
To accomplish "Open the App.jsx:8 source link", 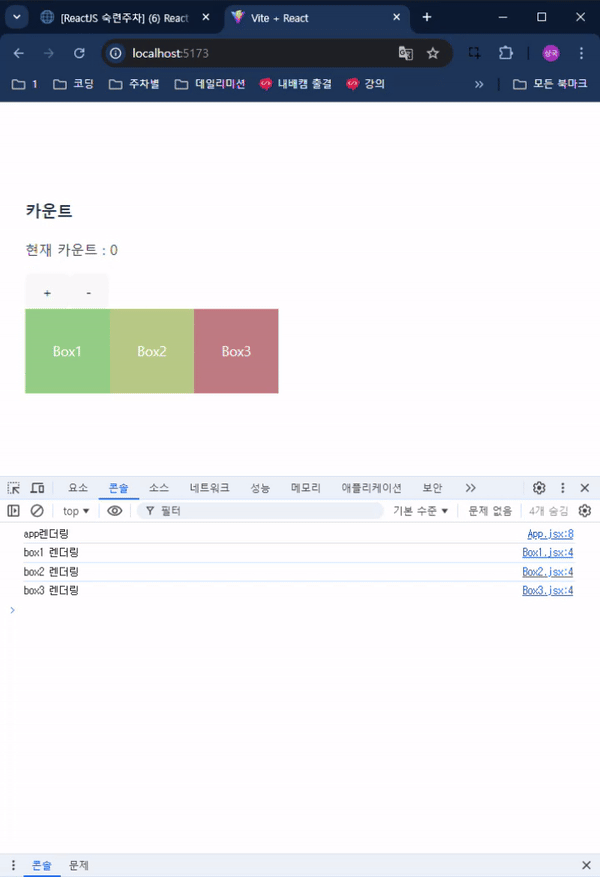I will [x=550, y=534].
